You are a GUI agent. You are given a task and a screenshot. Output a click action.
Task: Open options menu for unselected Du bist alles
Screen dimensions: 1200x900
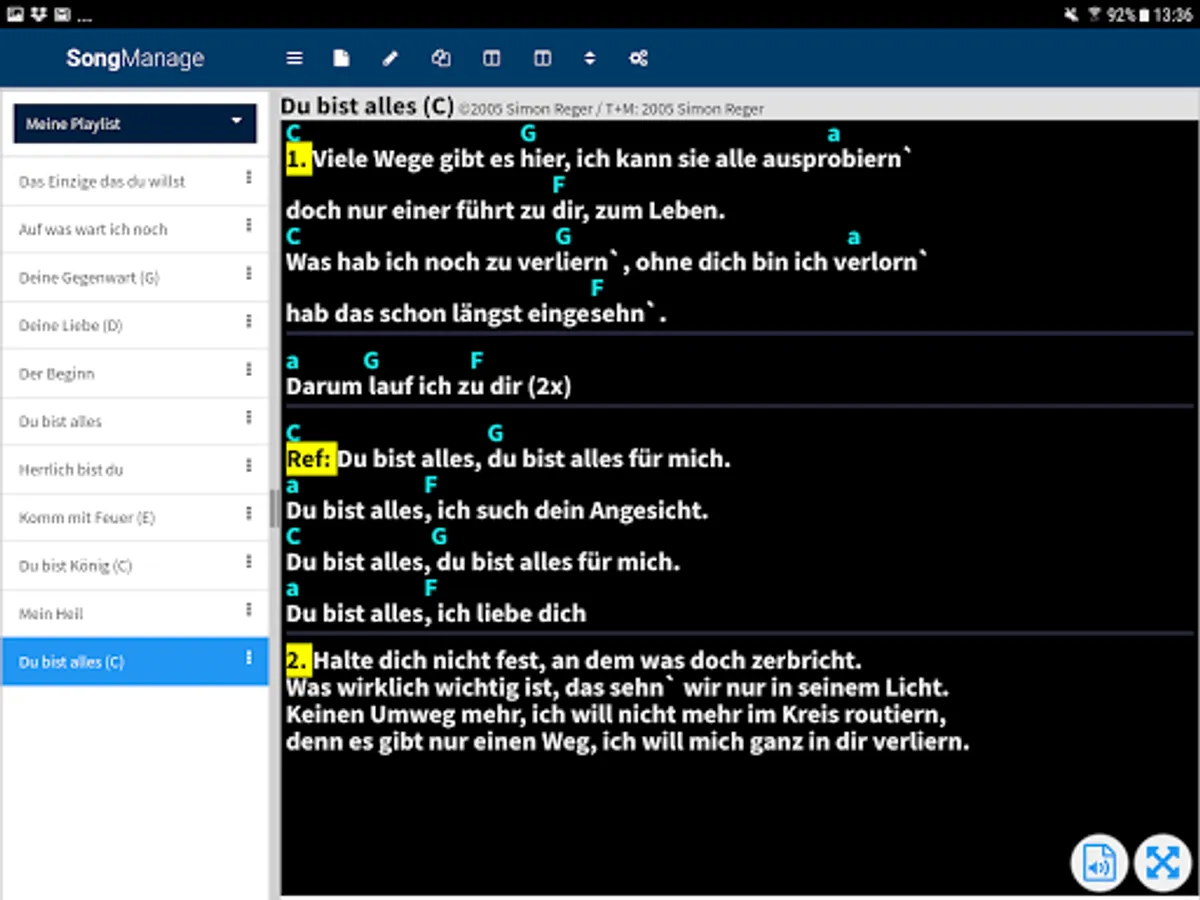249,419
